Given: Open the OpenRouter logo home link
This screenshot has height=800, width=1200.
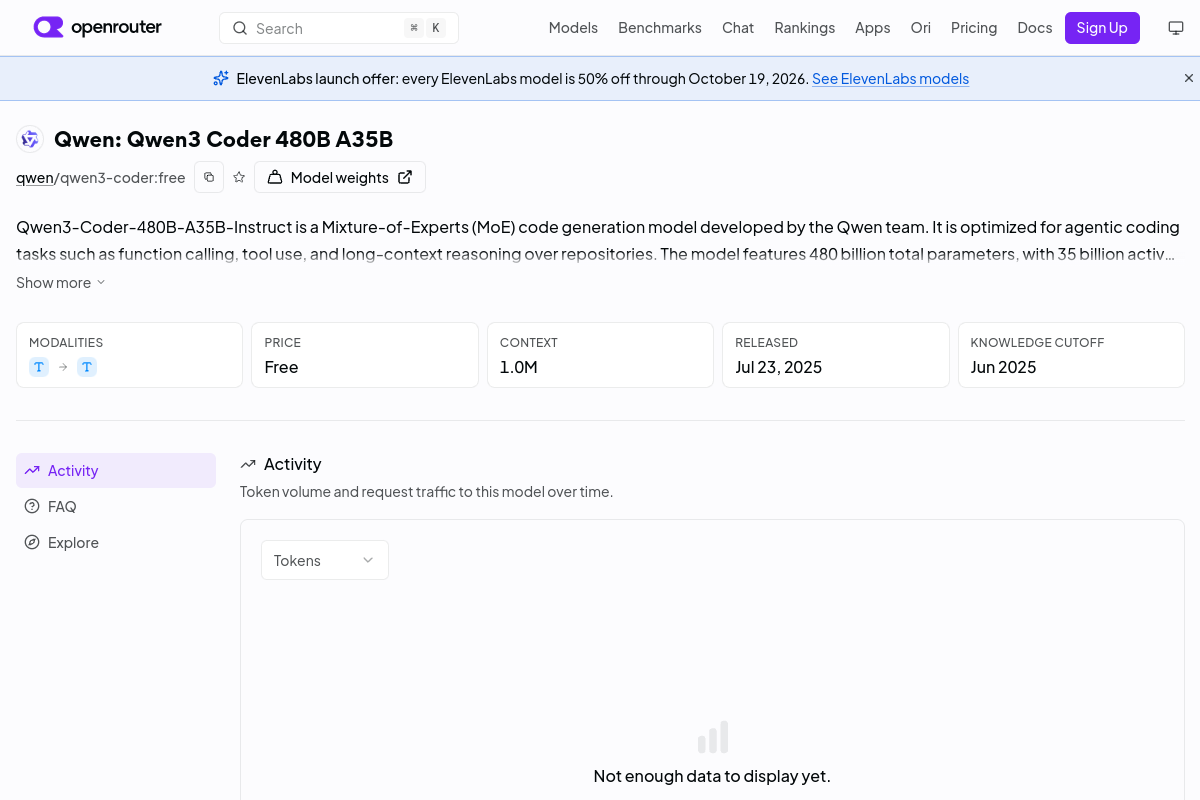Looking at the screenshot, I should coord(98,28).
